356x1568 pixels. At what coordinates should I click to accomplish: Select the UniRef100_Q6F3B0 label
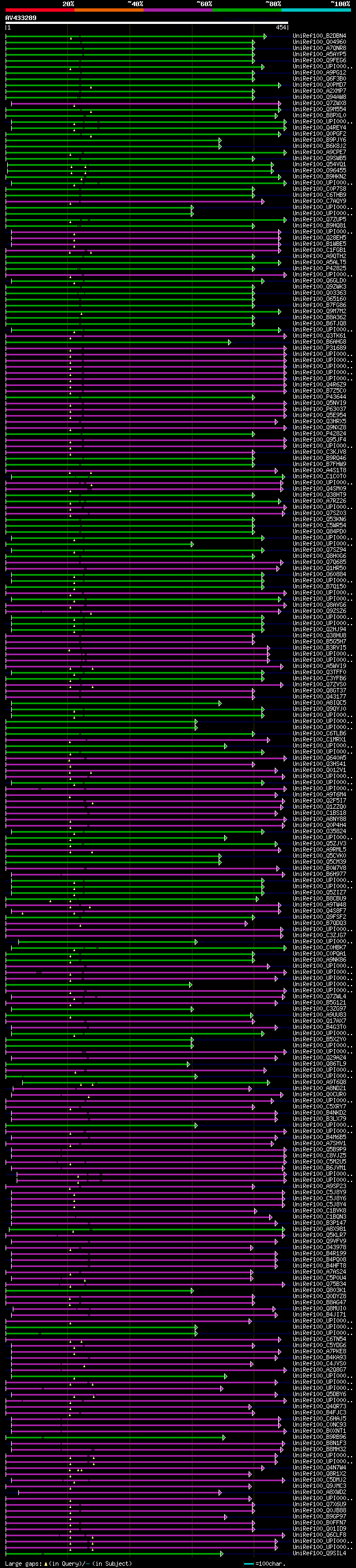pos(319,78)
